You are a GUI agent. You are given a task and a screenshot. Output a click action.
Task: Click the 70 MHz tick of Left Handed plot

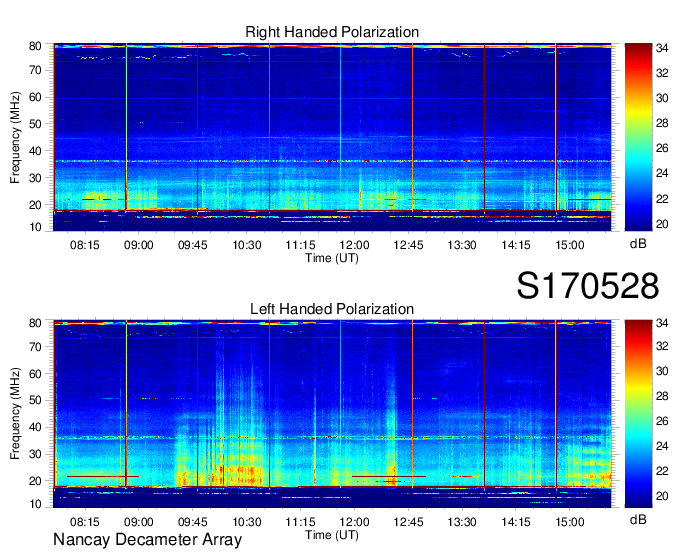click(35, 347)
